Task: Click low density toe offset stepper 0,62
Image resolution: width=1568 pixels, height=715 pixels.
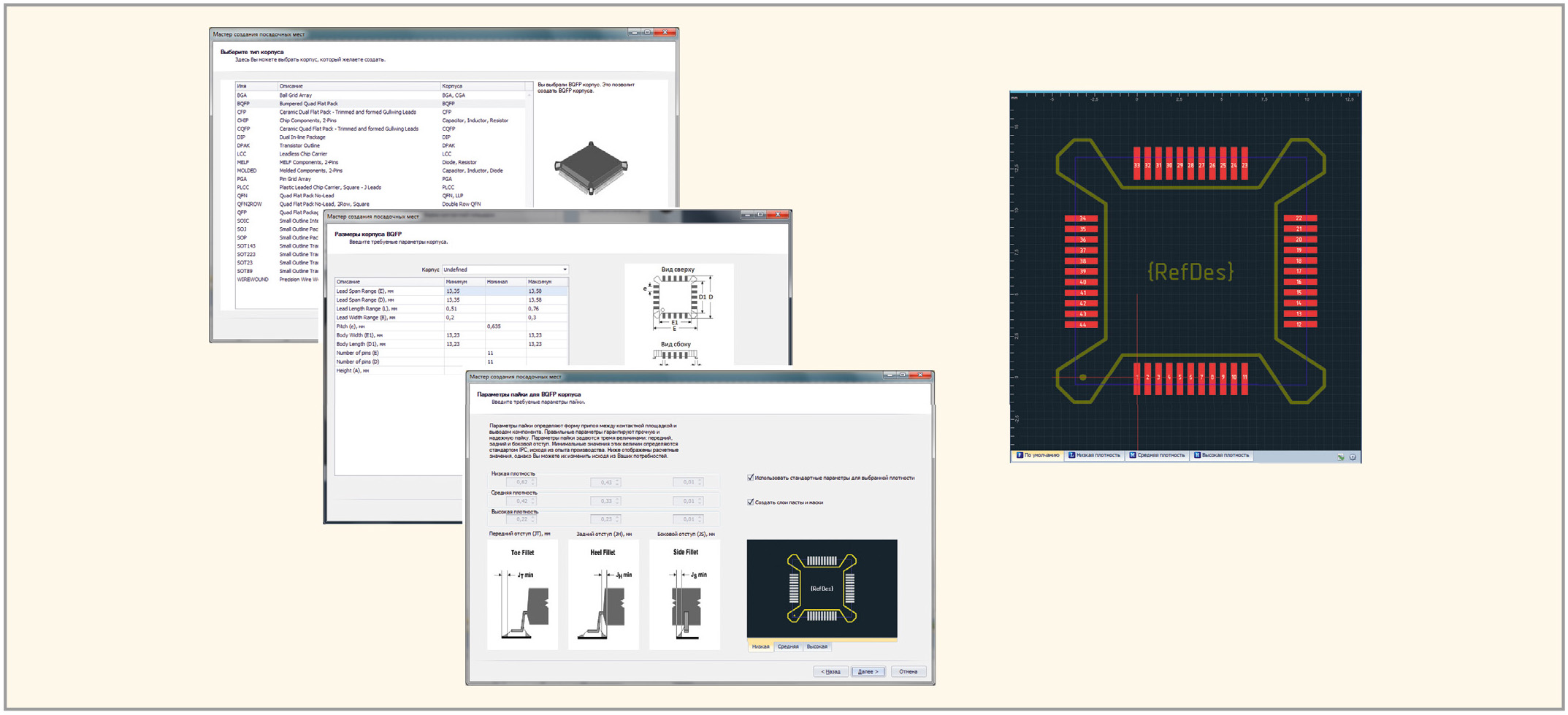Action: (521, 482)
